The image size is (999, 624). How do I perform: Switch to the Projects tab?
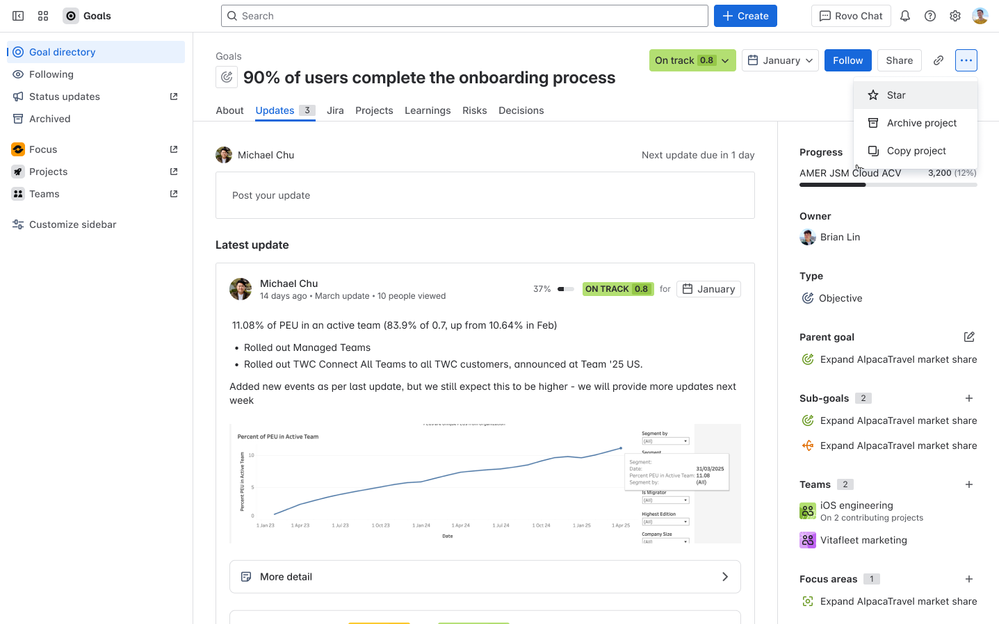374,110
